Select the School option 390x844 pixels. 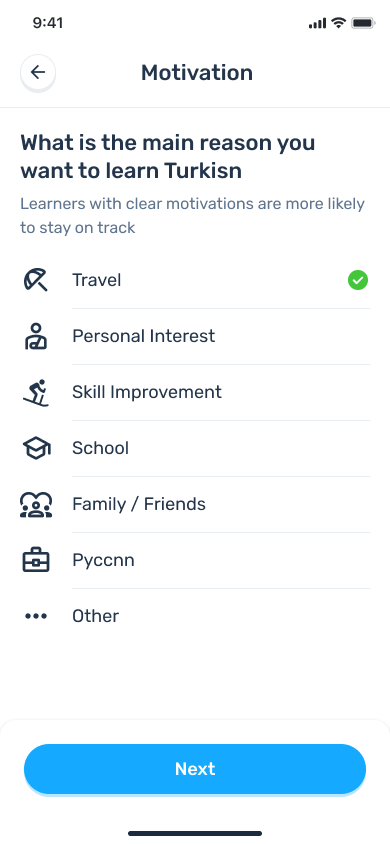click(195, 448)
